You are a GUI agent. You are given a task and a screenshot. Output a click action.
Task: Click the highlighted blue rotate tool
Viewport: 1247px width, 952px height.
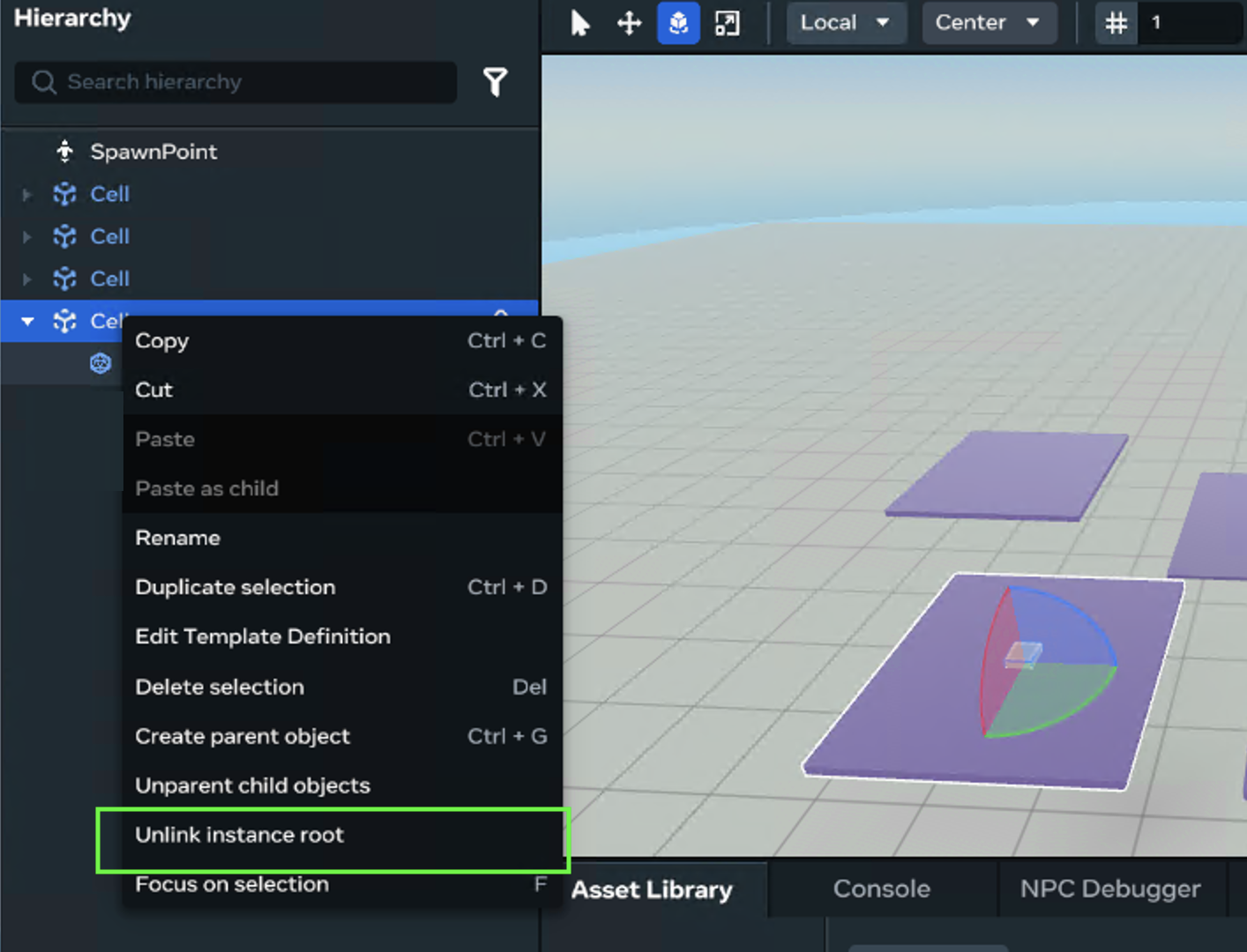(678, 23)
